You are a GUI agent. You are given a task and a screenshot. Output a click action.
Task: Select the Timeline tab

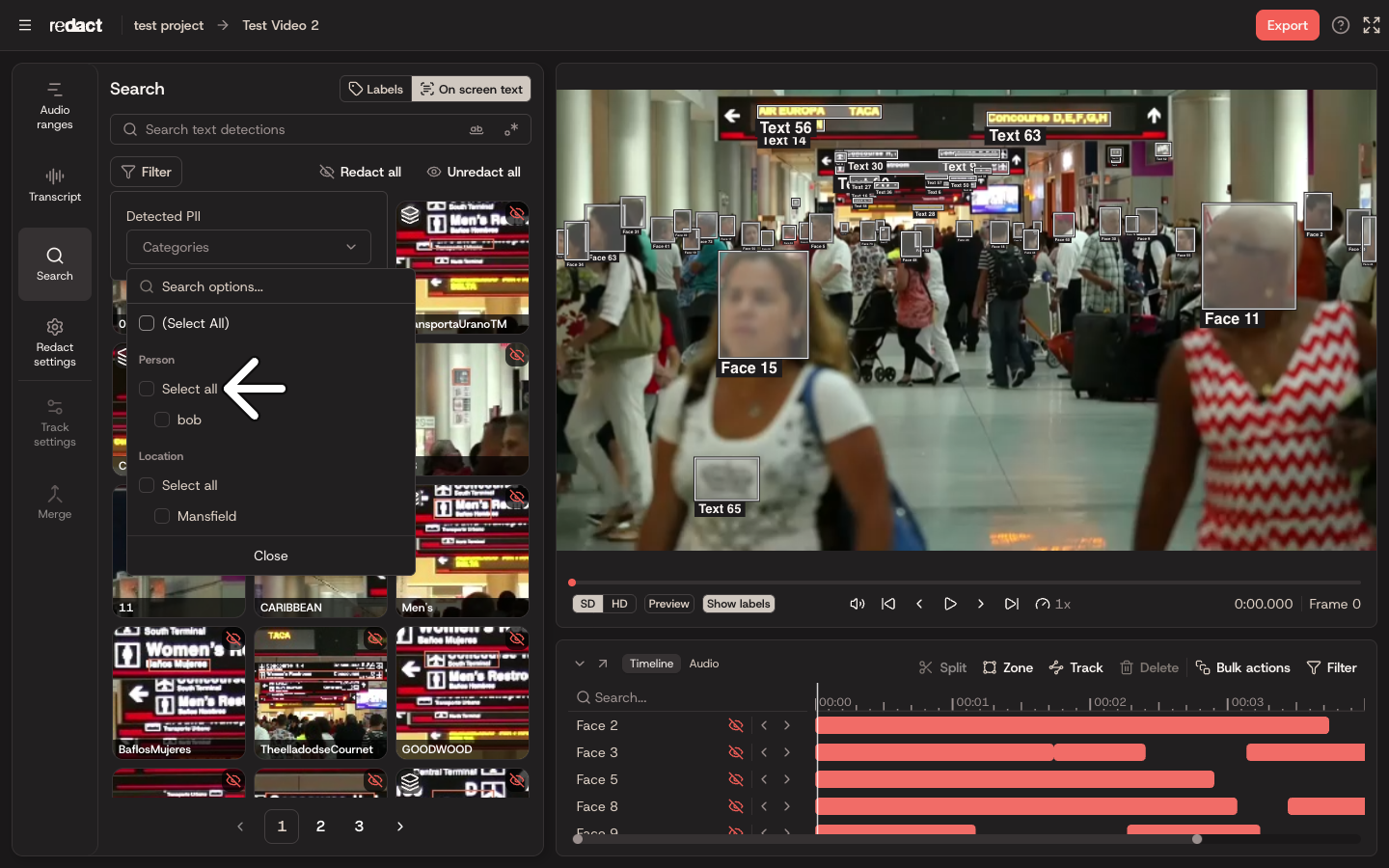[651, 664]
